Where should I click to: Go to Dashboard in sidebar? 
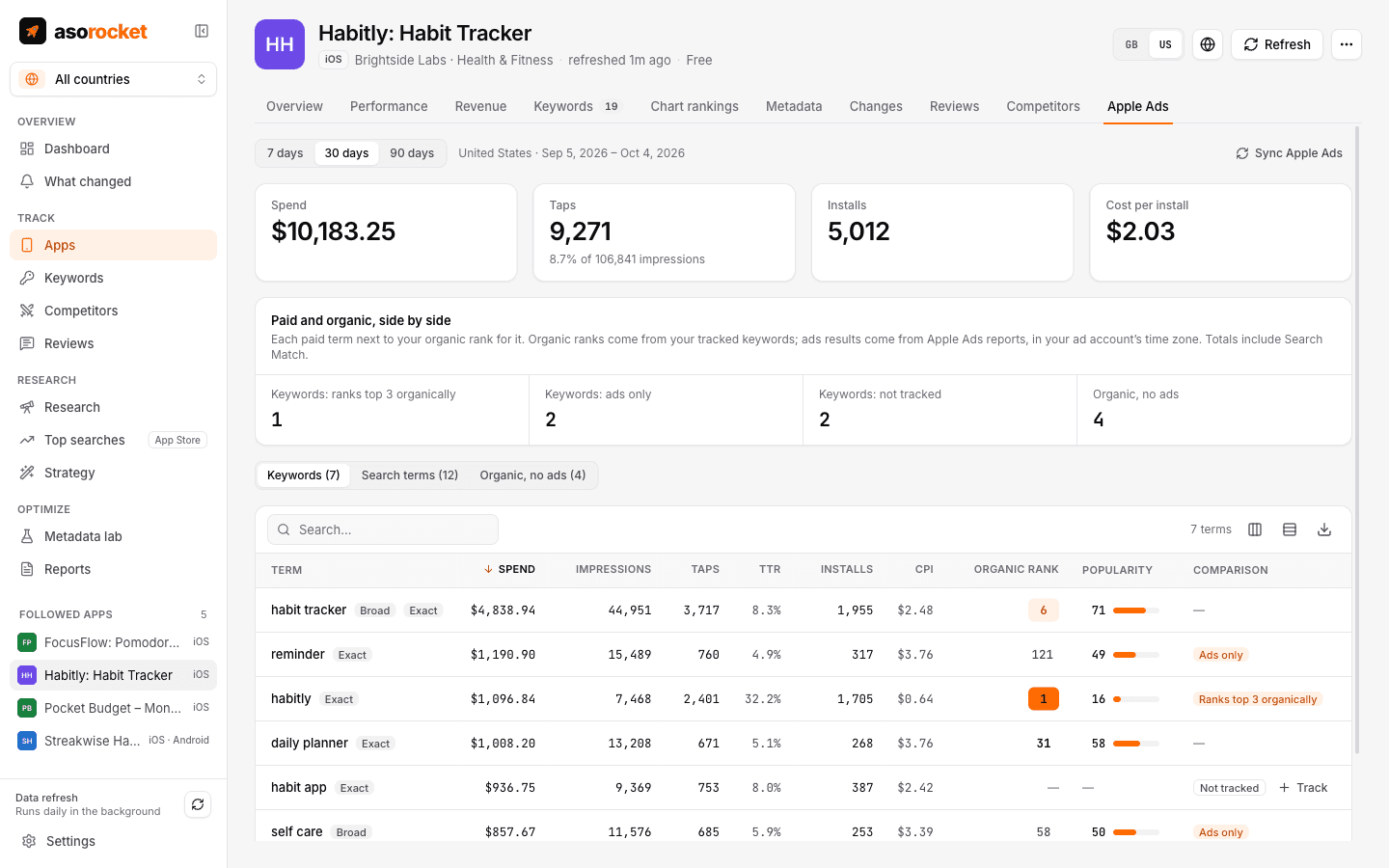(113, 149)
